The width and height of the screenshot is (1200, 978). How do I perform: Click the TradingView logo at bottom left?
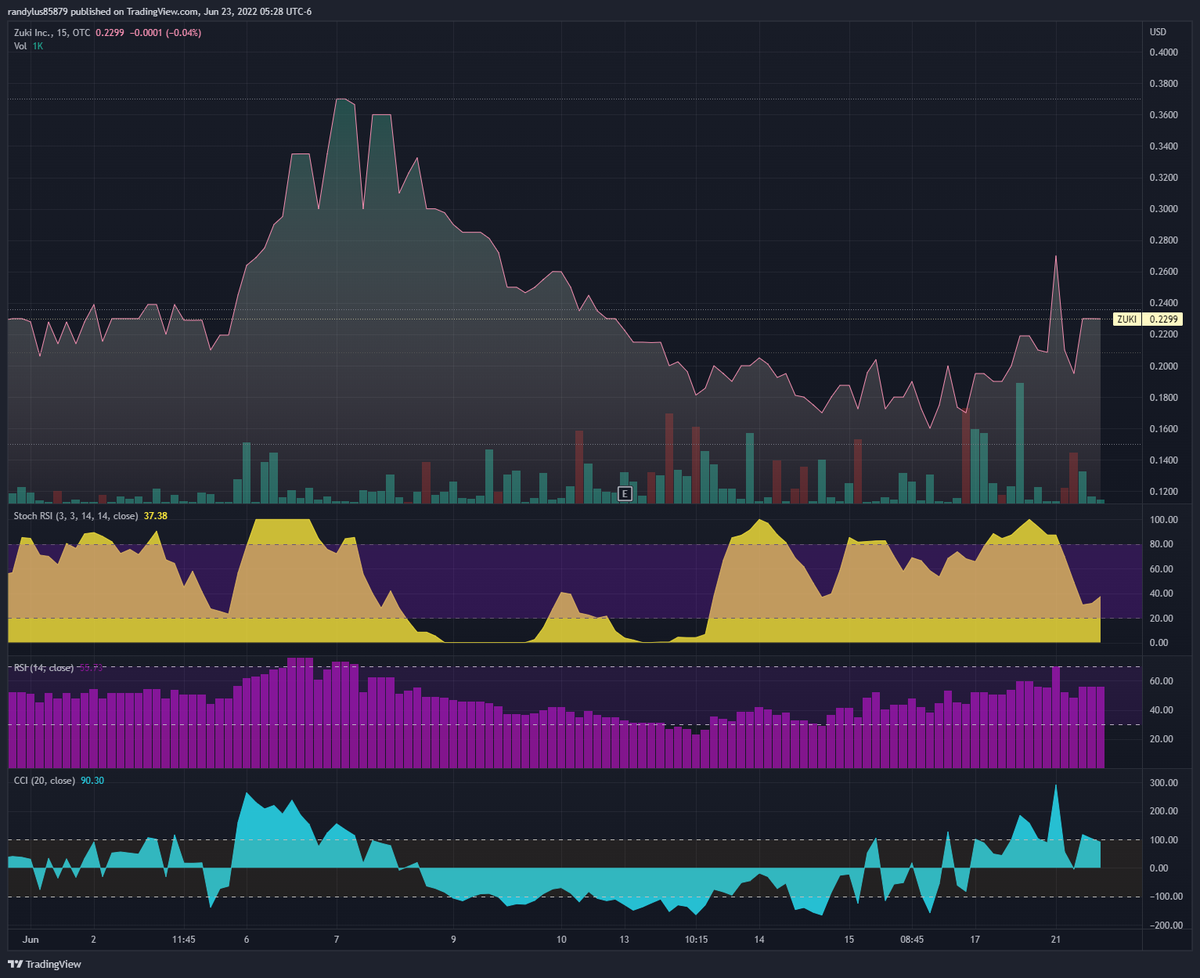(x=47, y=964)
